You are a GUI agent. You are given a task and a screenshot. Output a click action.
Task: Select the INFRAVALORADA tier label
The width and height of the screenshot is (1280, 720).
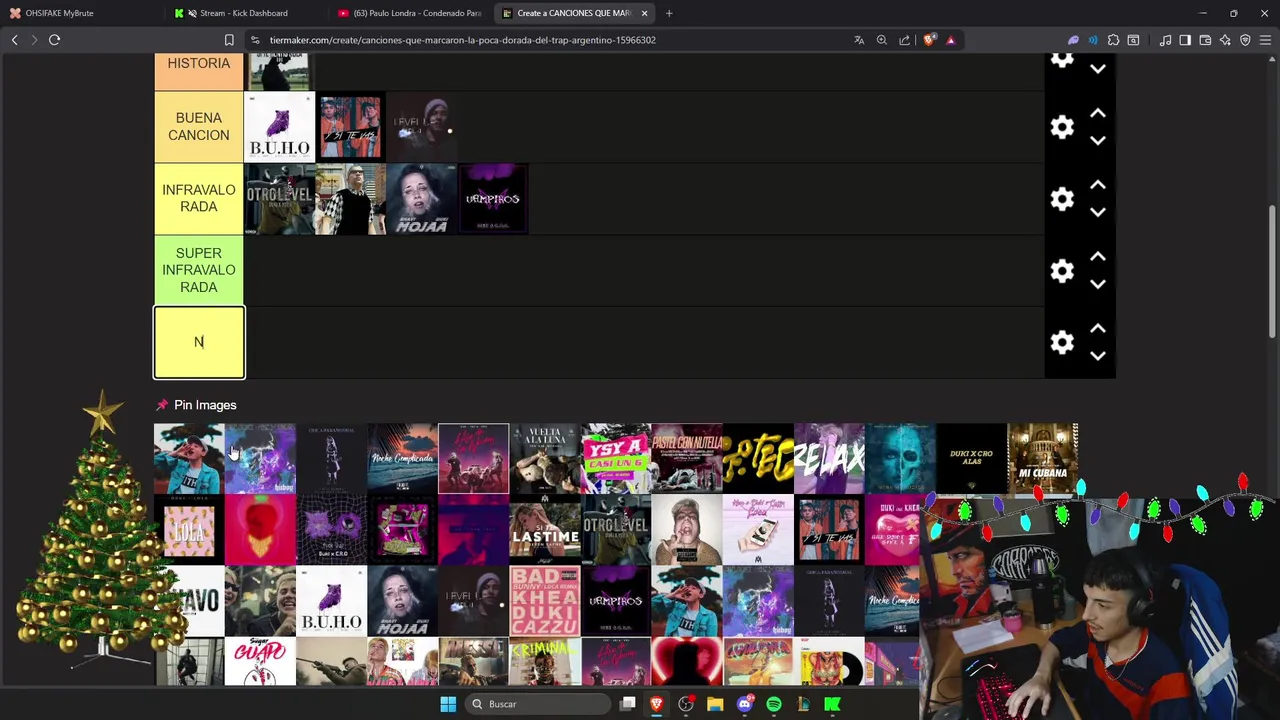tap(199, 199)
